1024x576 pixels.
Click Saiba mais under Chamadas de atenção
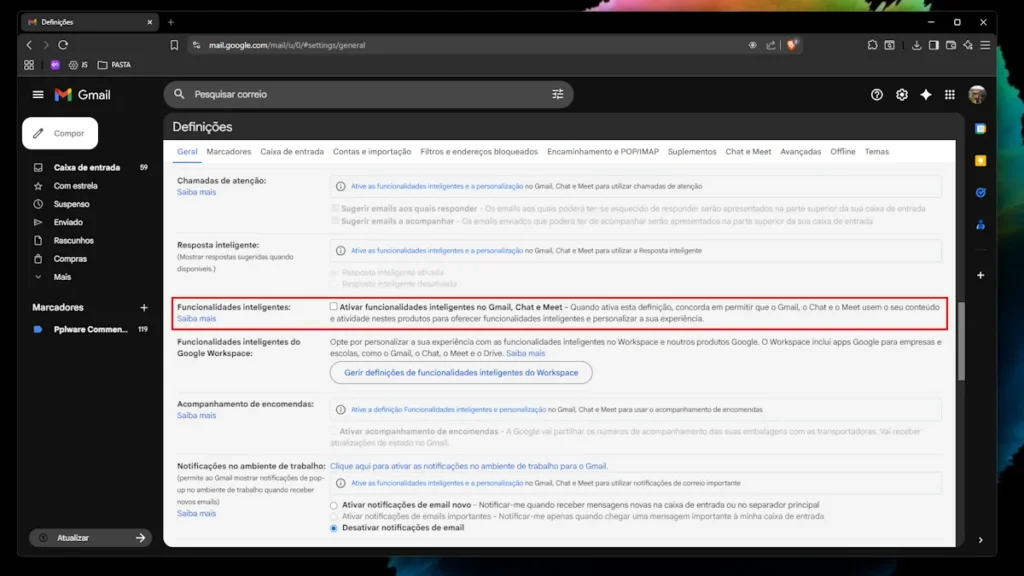pyautogui.click(x=196, y=192)
